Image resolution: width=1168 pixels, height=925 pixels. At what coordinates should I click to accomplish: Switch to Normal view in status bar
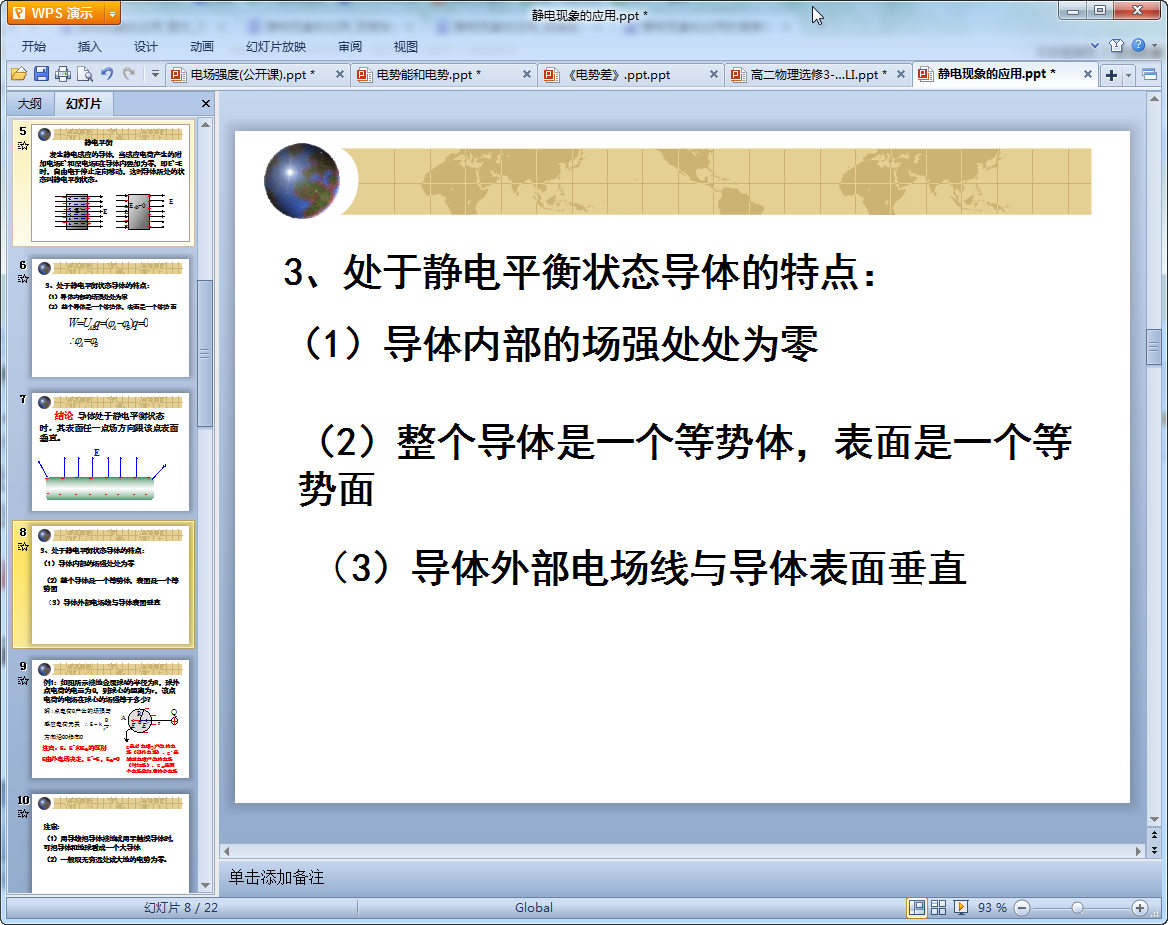[916, 907]
